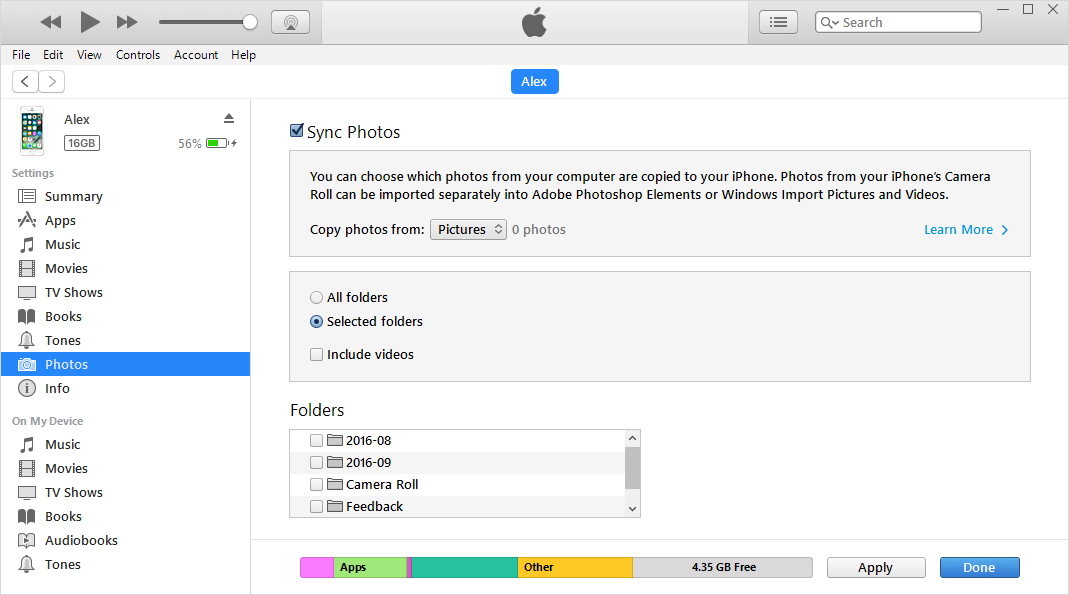Open the Learn More link
The height and width of the screenshot is (595, 1069).
point(959,229)
